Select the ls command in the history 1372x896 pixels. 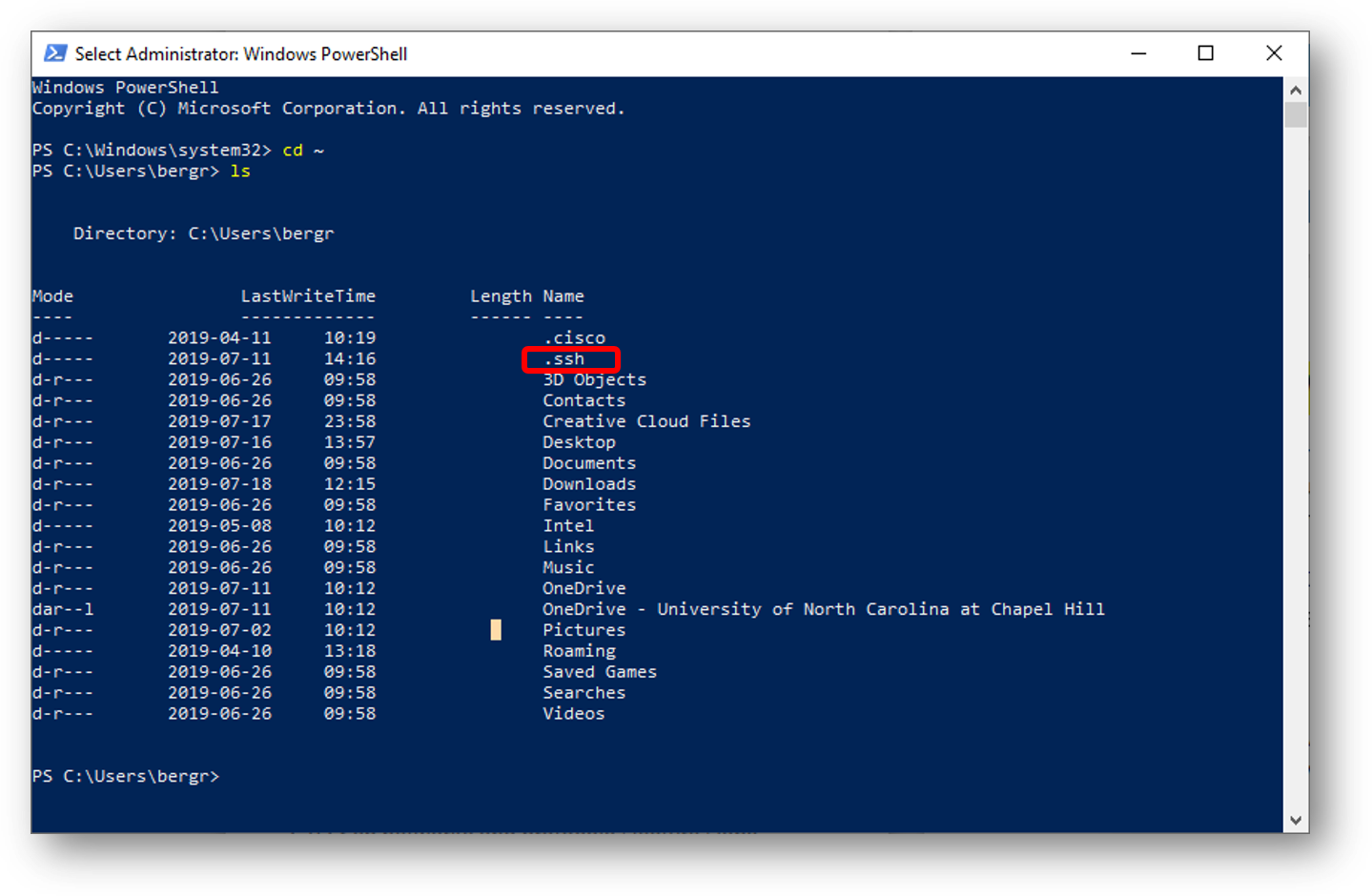pyautogui.click(x=239, y=171)
